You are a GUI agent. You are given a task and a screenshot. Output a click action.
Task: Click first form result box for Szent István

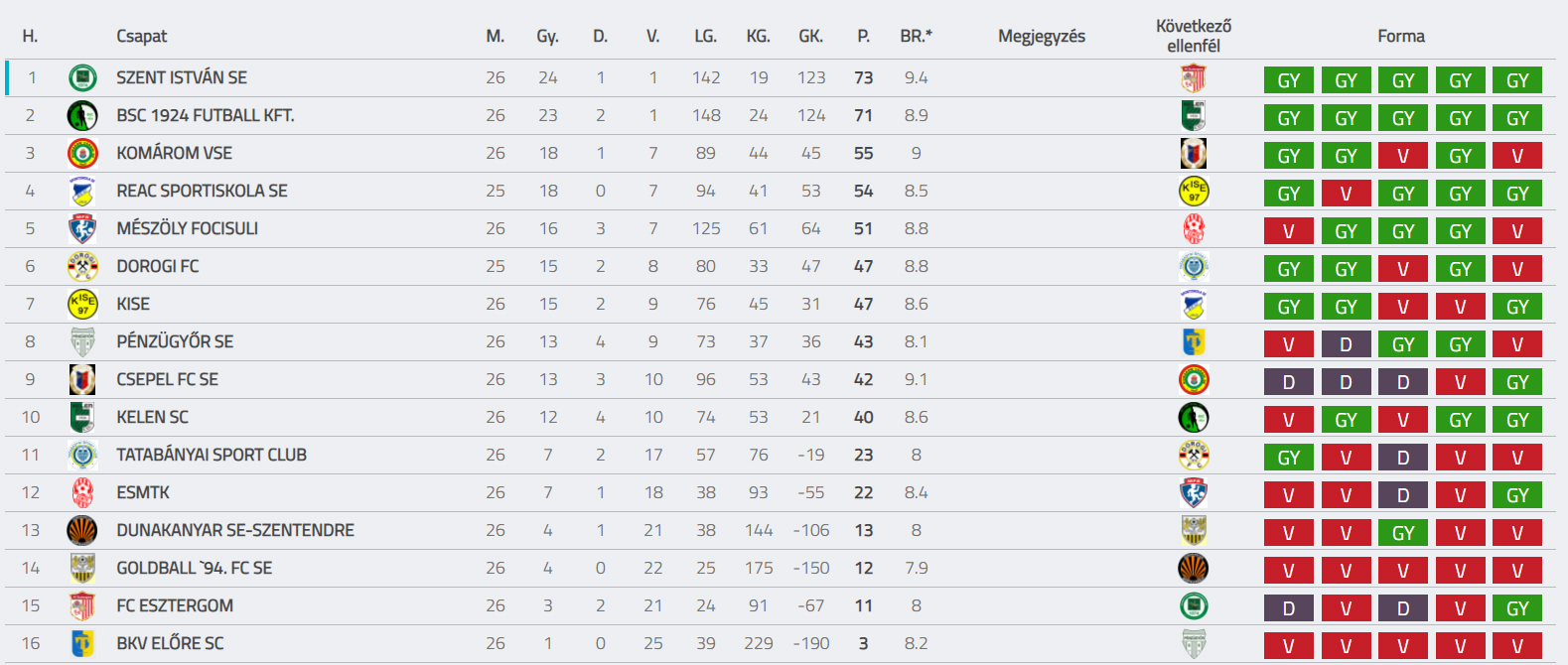point(1289,80)
